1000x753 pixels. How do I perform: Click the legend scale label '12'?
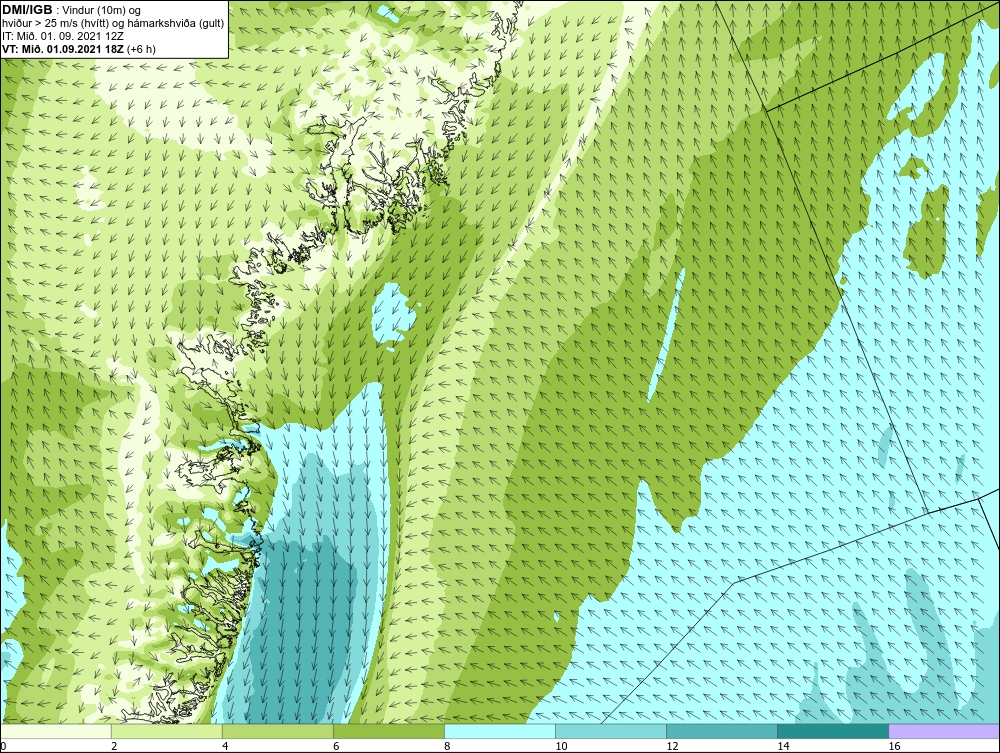click(672, 746)
